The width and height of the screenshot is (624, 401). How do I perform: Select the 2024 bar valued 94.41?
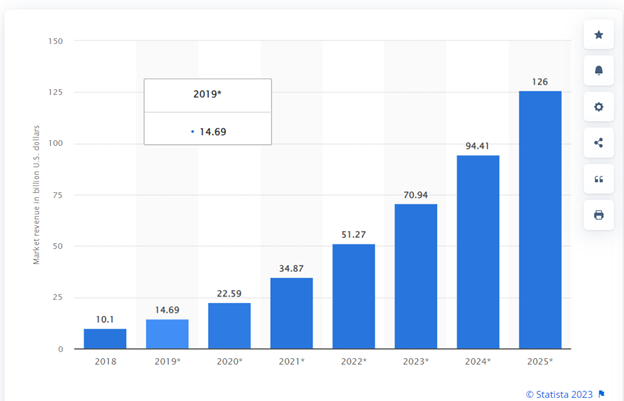pos(478,252)
